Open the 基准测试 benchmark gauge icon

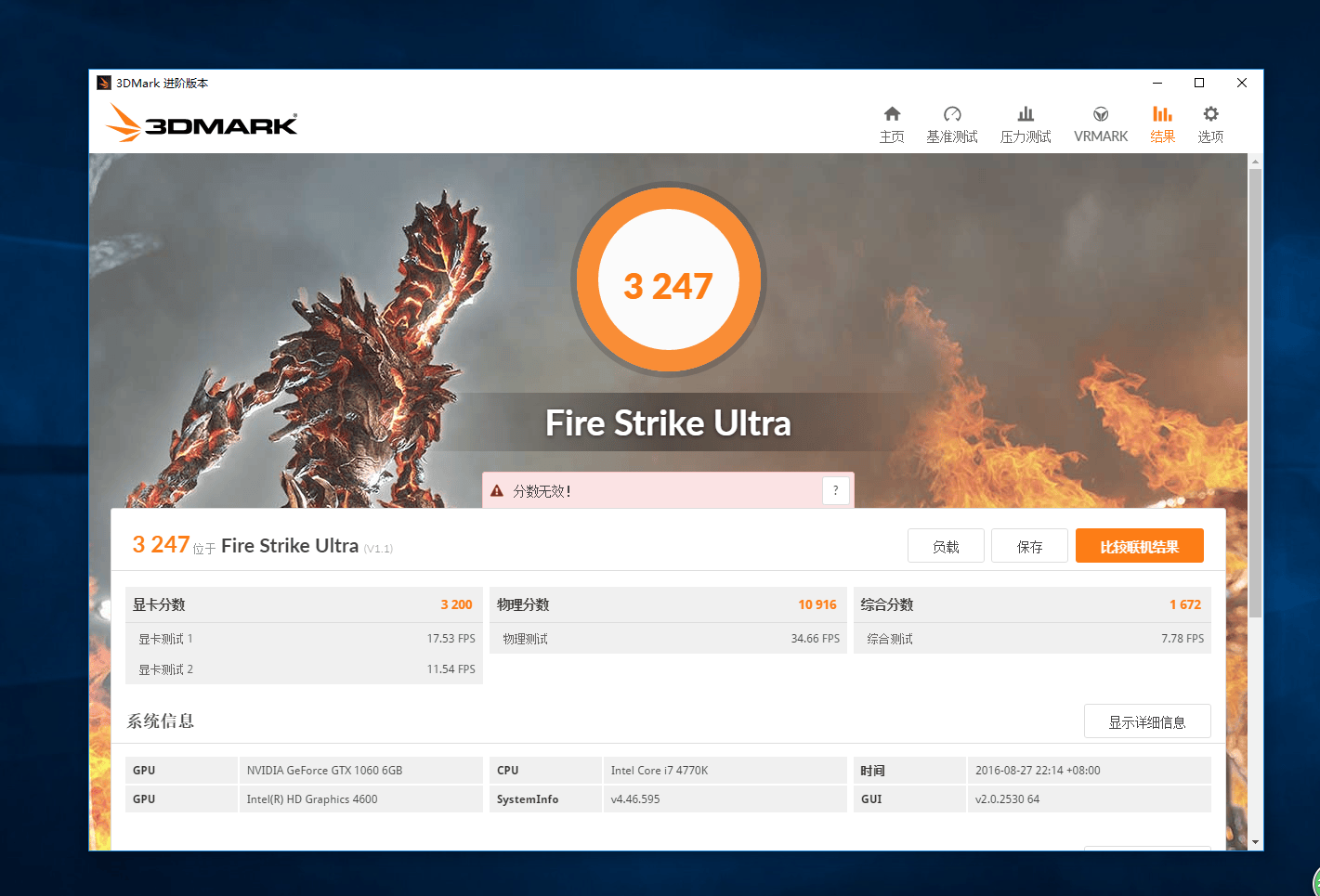[x=952, y=114]
